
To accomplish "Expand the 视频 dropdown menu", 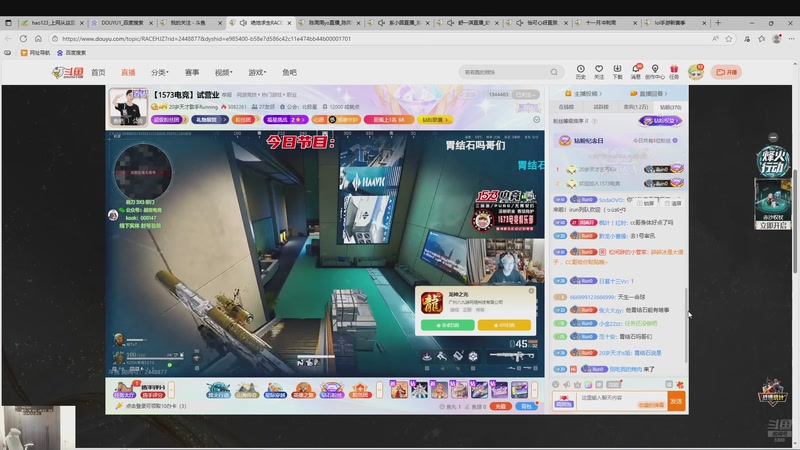I will tap(223, 72).
